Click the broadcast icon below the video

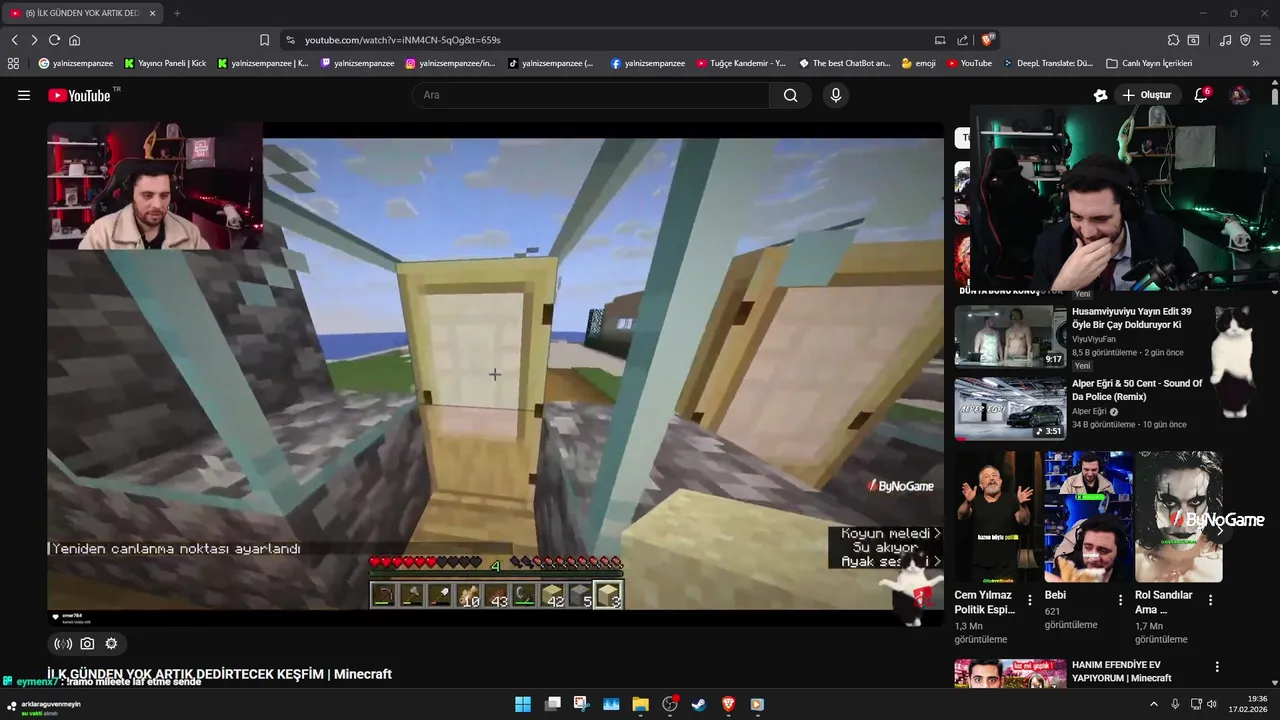tap(63, 644)
